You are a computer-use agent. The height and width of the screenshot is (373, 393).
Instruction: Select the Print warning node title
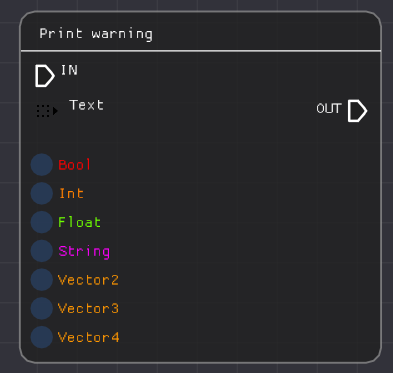pyautogui.click(x=96, y=34)
